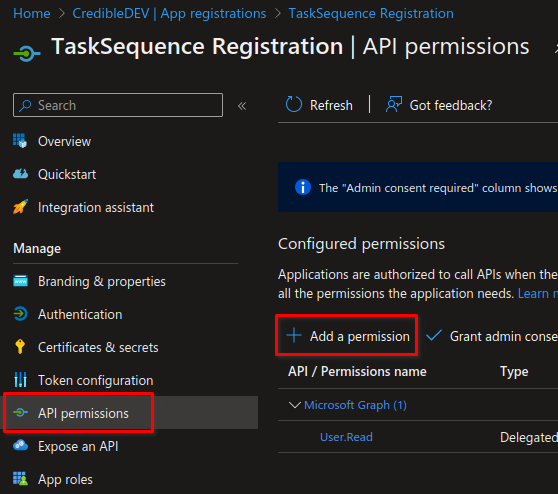This screenshot has height=494, width=558.
Task: Click the checkmark icon for Grant admin consent
Action: coord(434,335)
